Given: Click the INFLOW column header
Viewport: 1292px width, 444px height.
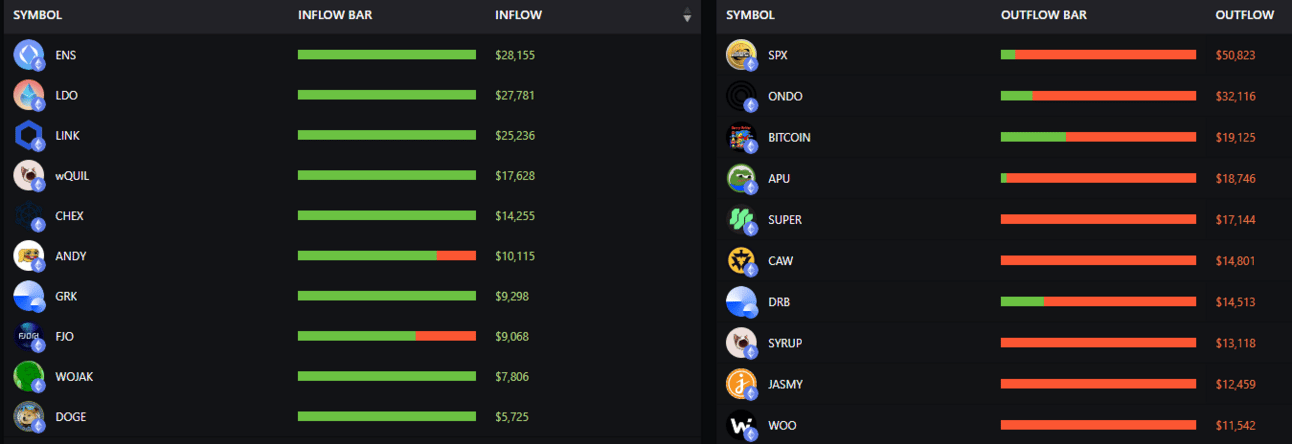Looking at the screenshot, I should (516, 15).
